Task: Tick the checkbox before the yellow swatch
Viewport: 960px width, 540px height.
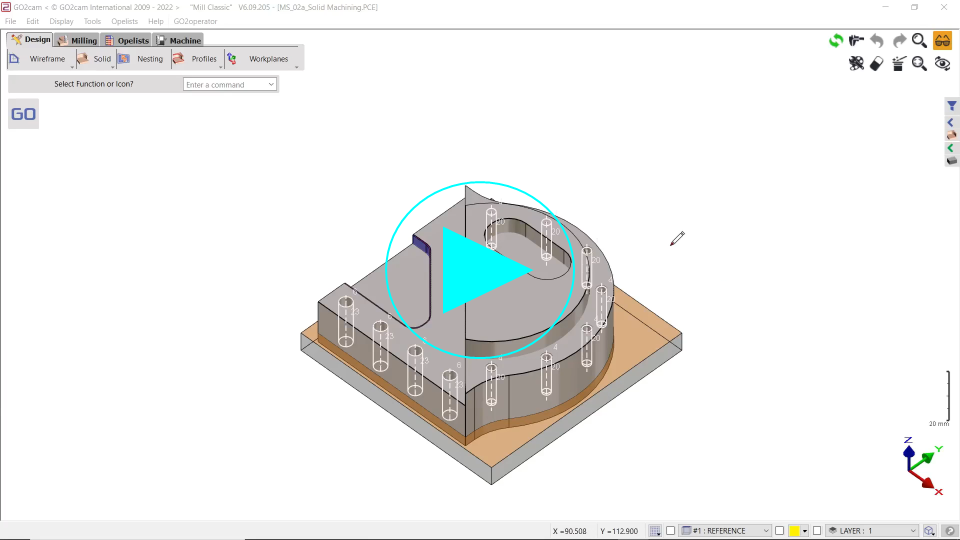Action: tap(779, 531)
